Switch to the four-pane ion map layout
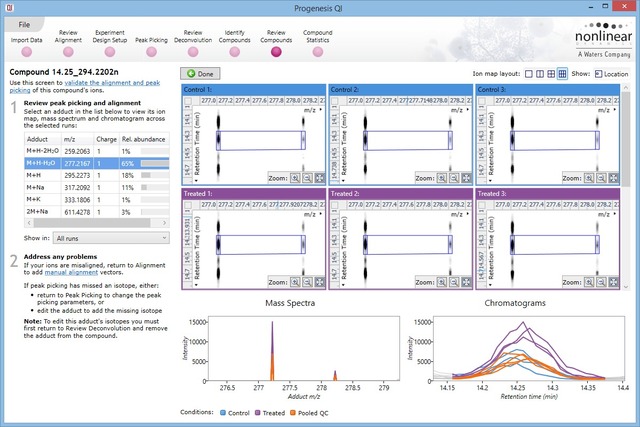 pos(551,74)
